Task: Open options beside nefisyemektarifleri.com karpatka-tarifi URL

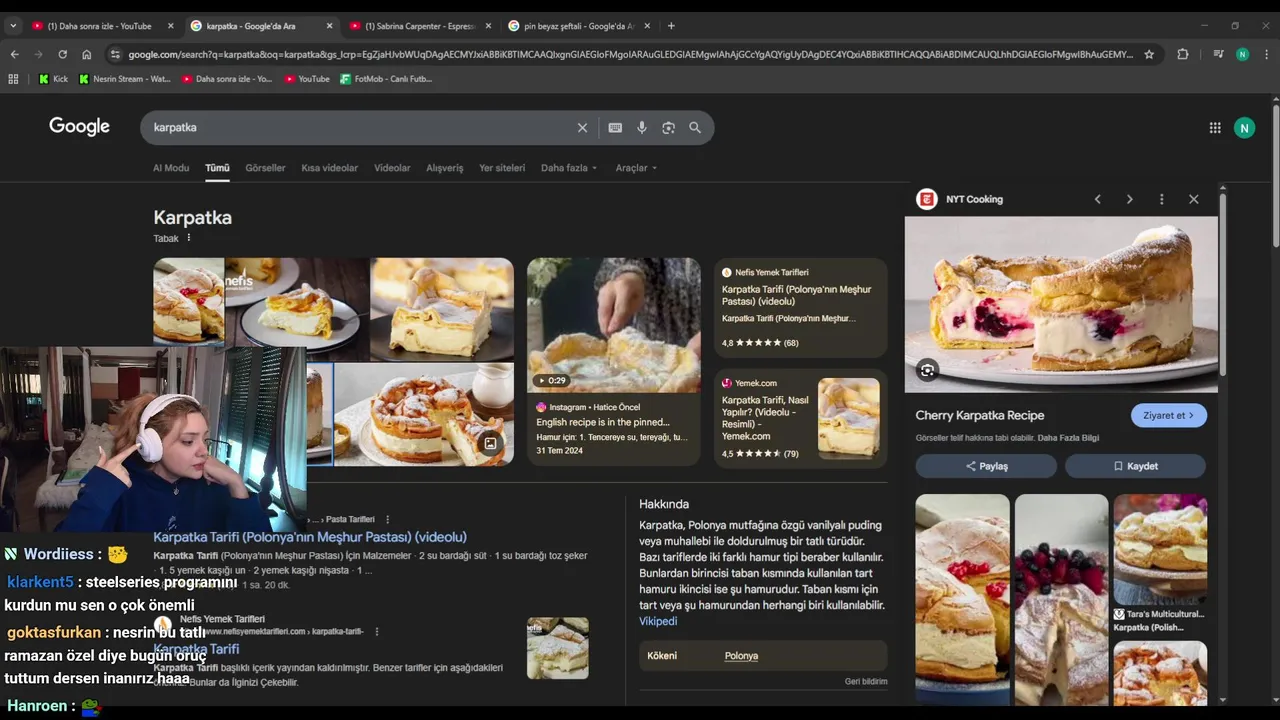Action: click(x=377, y=632)
